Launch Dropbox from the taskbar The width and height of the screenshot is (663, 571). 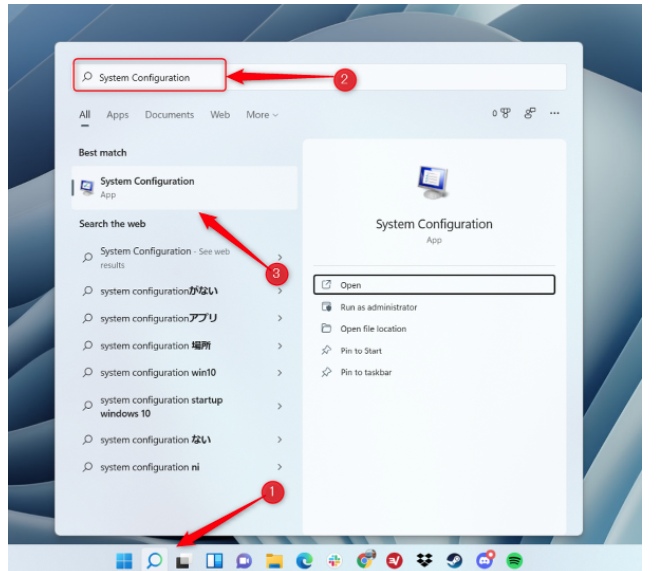click(x=424, y=560)
